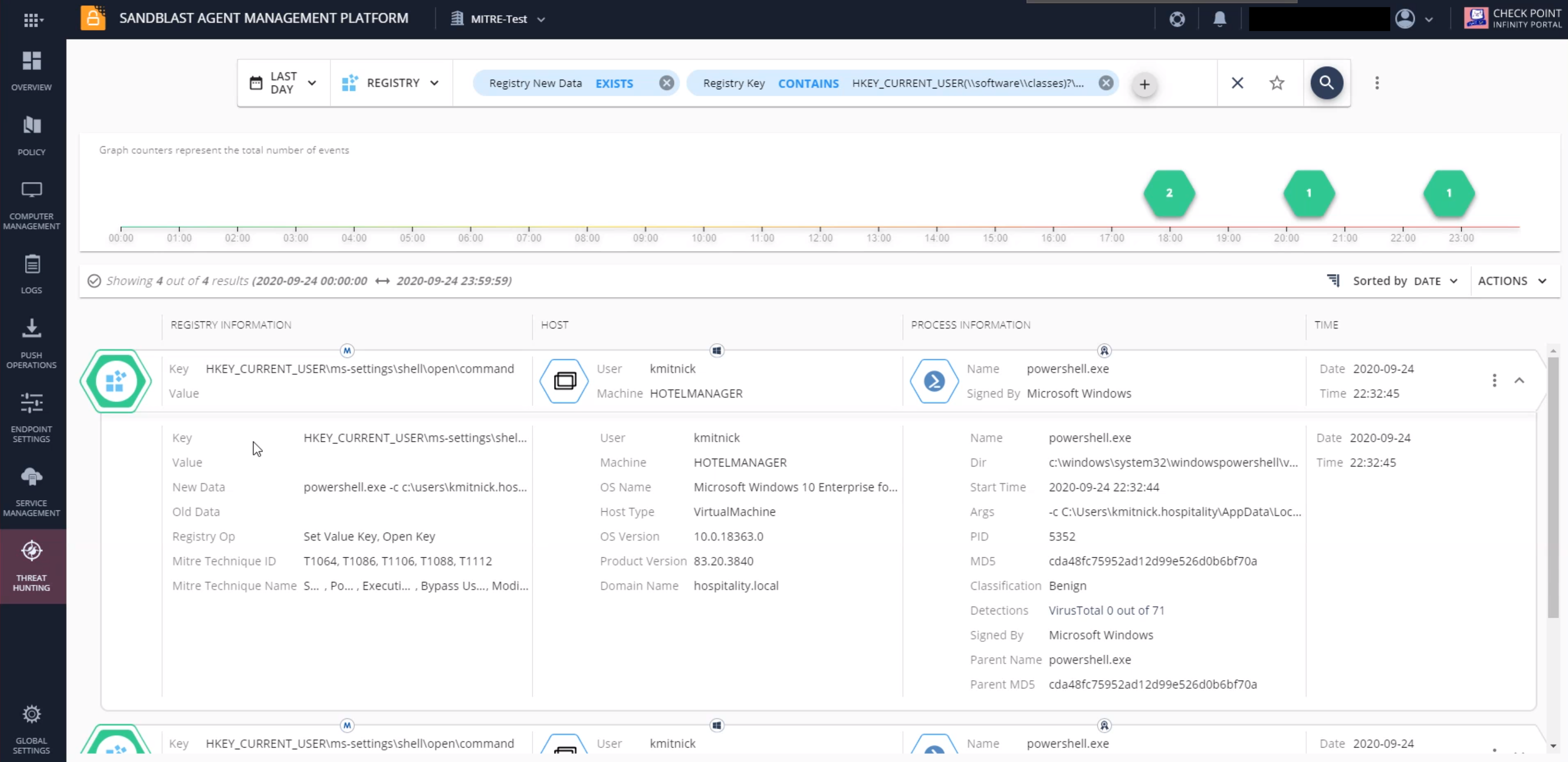Viewport: 1568px width, 762px height.
Task: Click the truncated New Data value
Action: pyautogui.click(x=415, y=487)
